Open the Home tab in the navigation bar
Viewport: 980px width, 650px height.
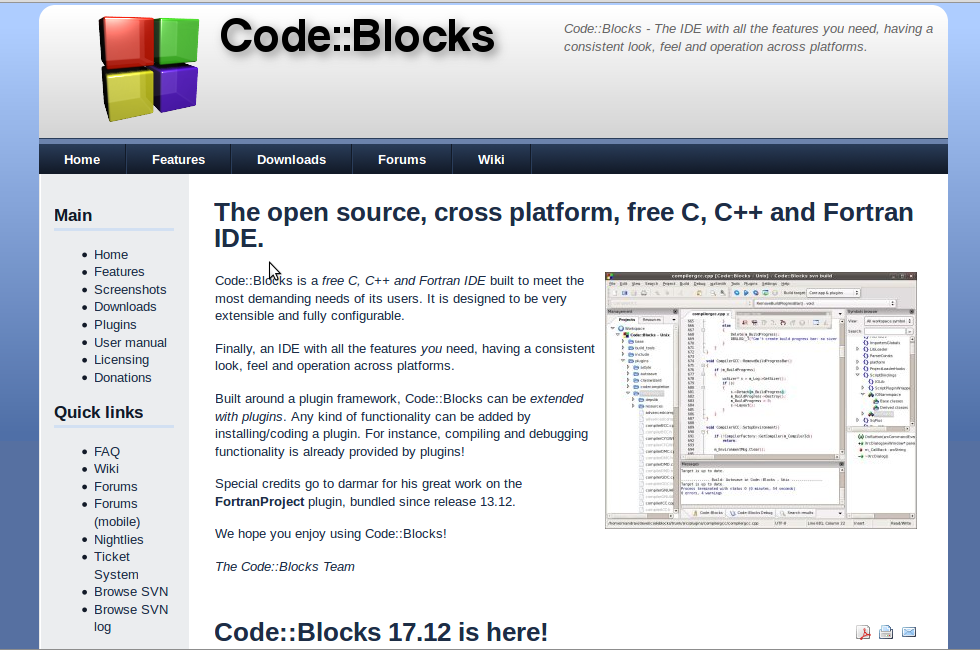[x=82, y=159]
